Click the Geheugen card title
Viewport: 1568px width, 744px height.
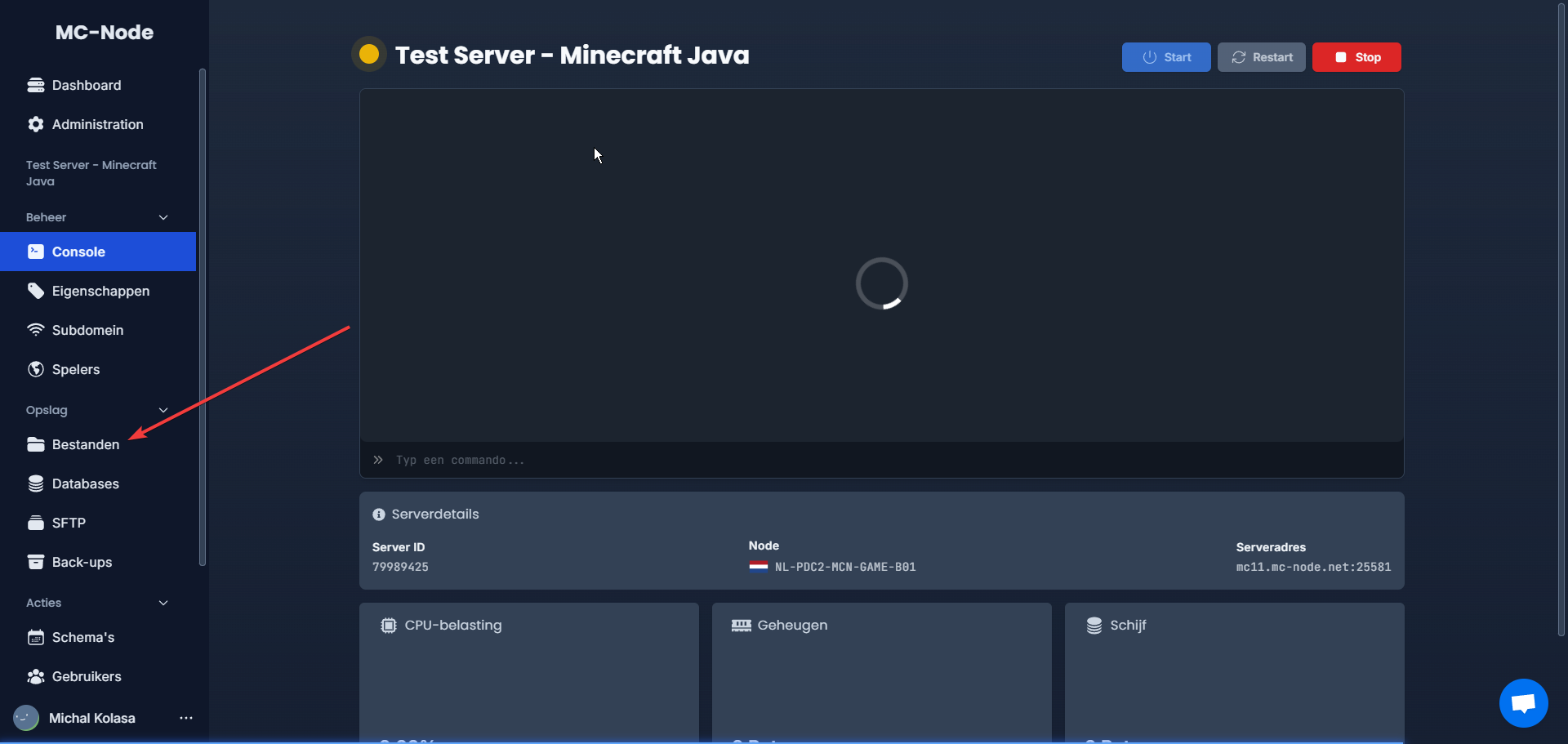[x=792, y=626]
